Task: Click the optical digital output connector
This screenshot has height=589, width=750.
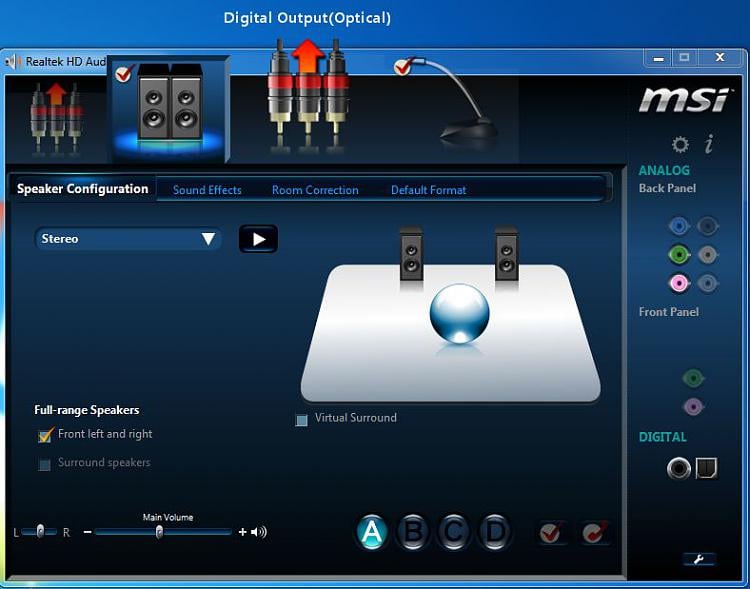Action: coord(706,468)
